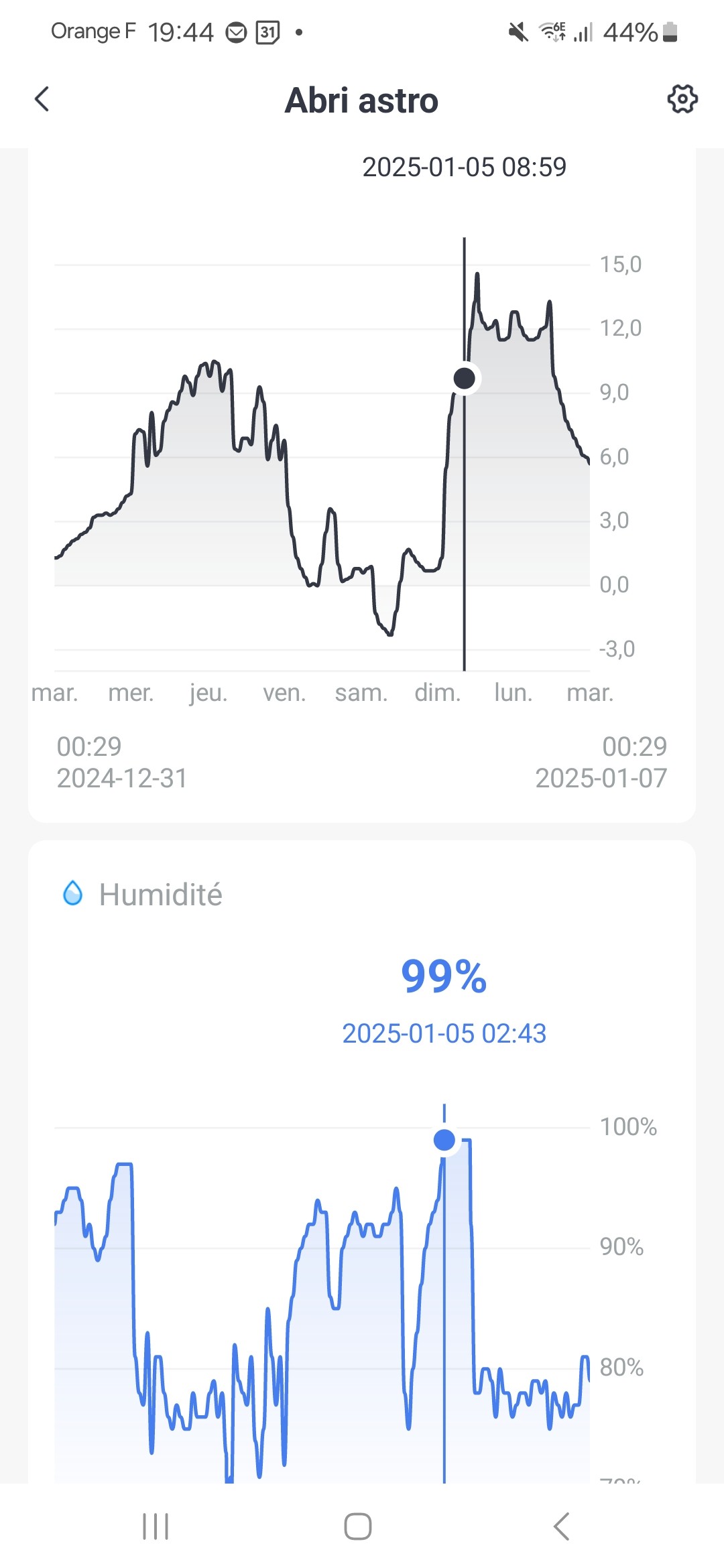
Task: Open the Android recent apps button
Action: pos(156,1526)
